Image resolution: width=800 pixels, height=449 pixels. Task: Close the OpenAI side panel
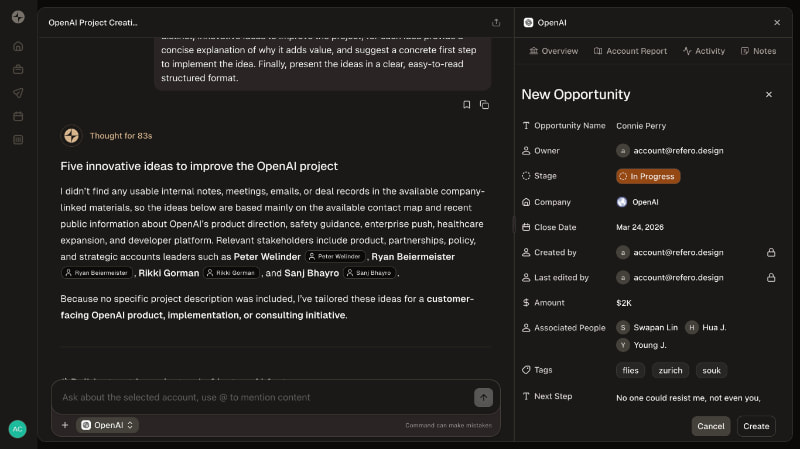click(x=777, y=22)
